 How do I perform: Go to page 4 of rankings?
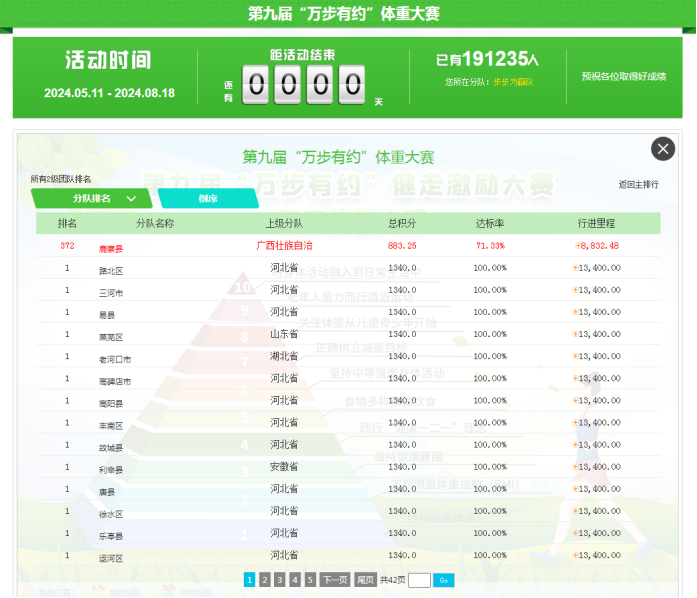[x=295, y=580]
